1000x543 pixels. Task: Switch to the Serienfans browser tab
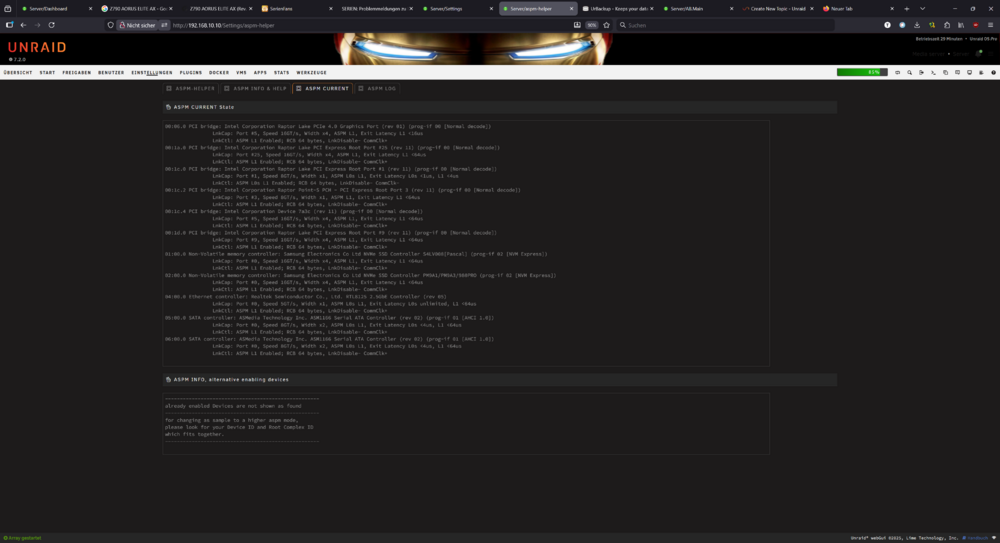(x=297, y=9)
